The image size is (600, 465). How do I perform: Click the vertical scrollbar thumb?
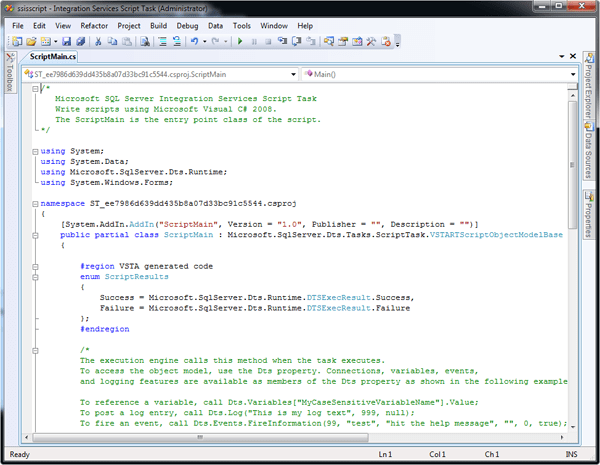572,165
